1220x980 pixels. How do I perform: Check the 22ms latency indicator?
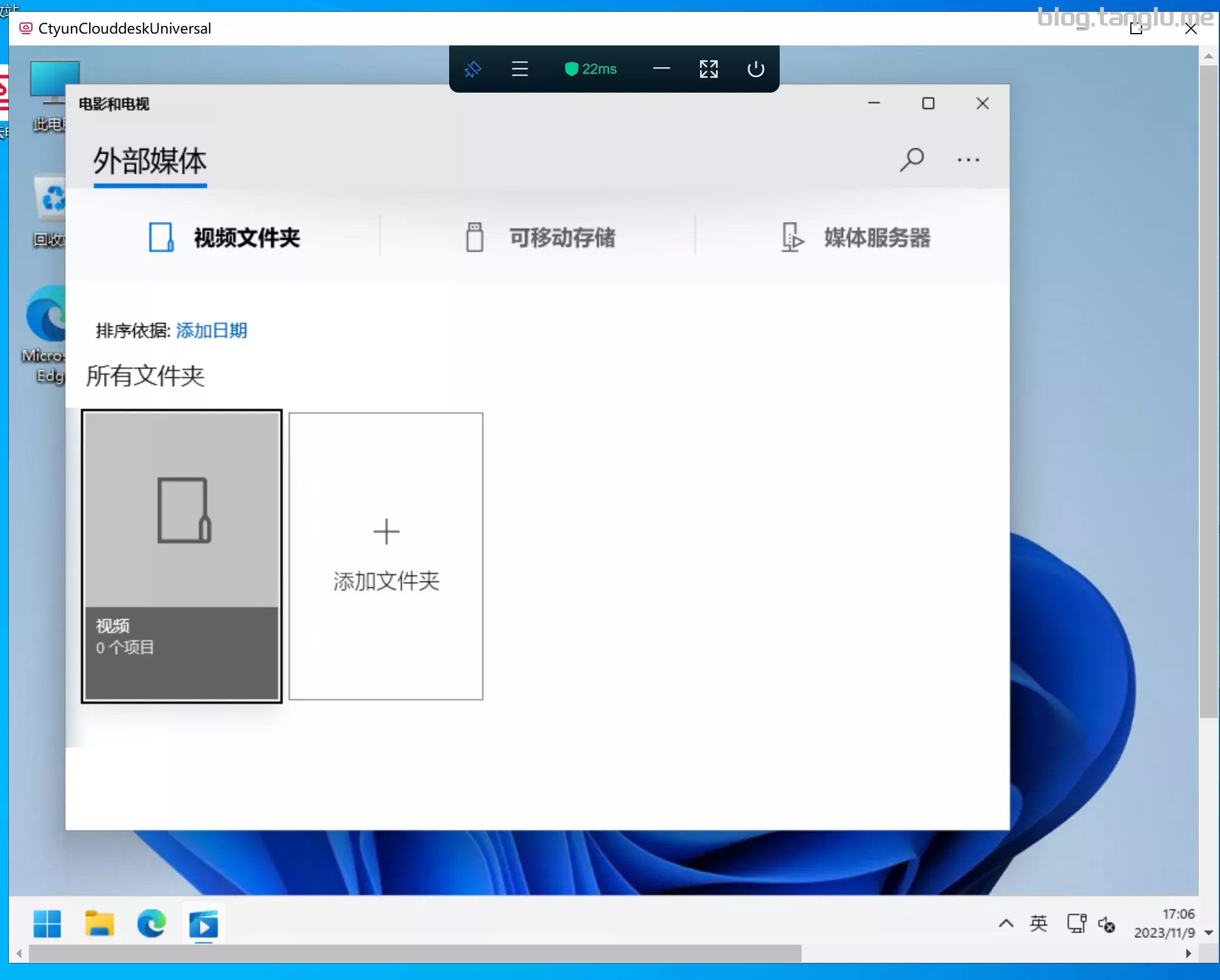(591, 69)
